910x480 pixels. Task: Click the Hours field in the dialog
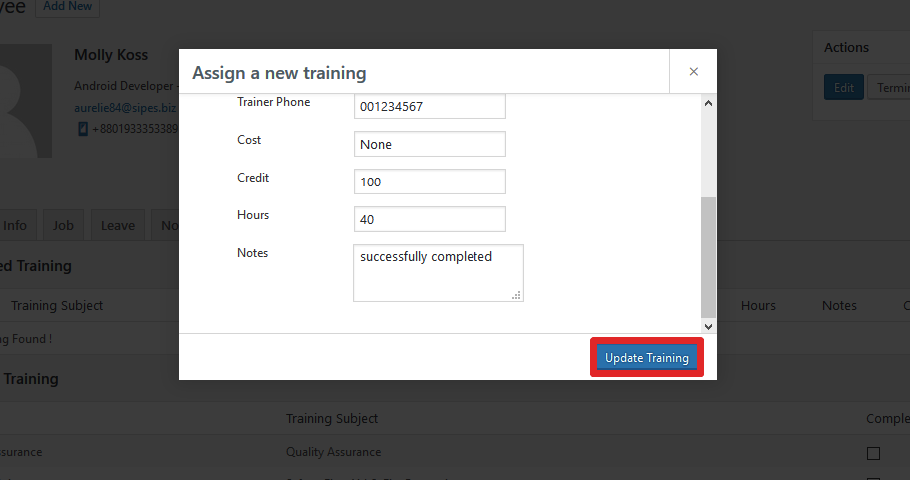(x=429, y=219)
